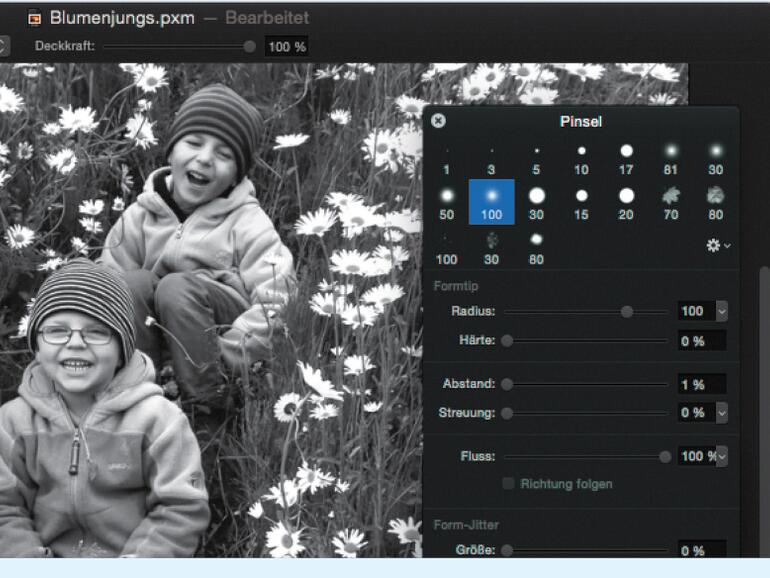Click the Radius label

[473, 311]
